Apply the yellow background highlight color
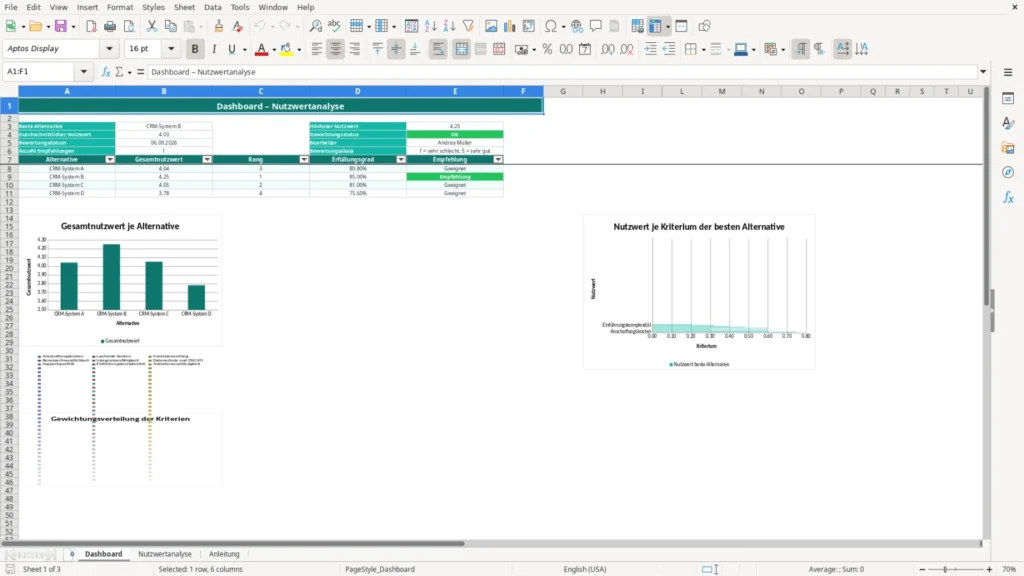The image size is (1024, 576). [286, 49]
